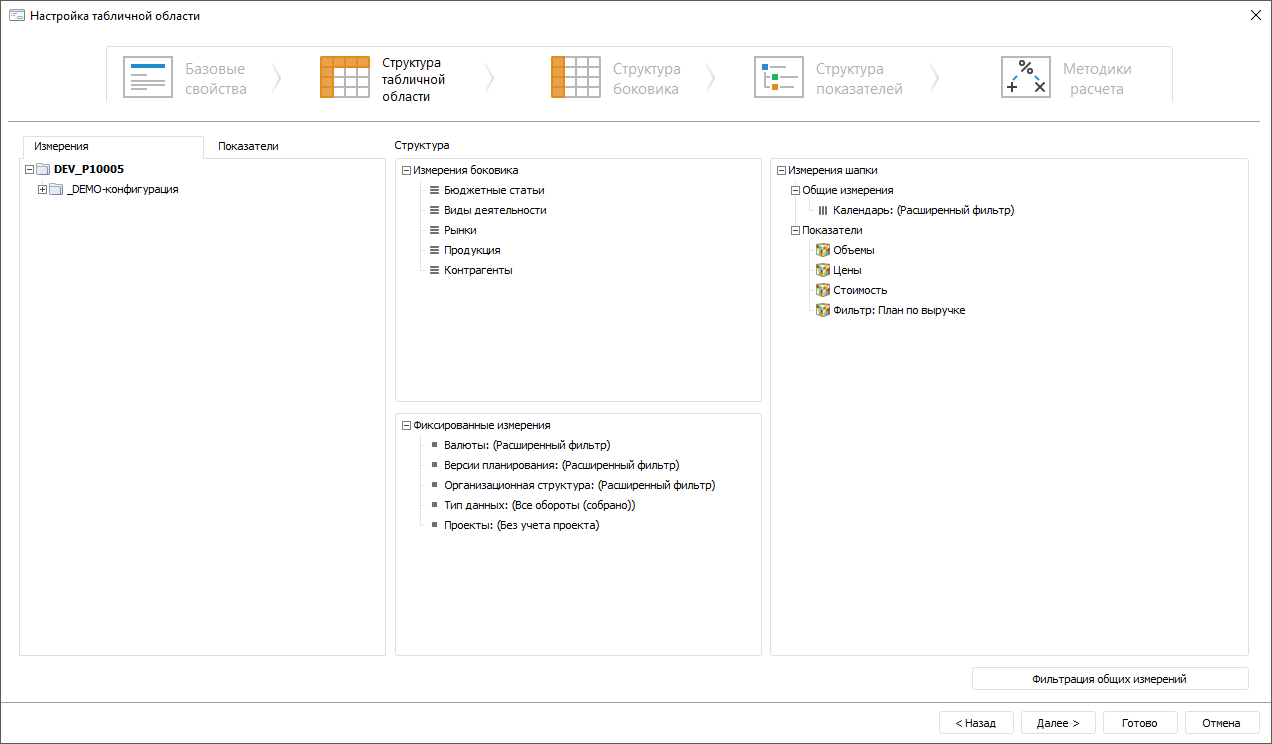Select Продукция row text

(x=472, y=250)
